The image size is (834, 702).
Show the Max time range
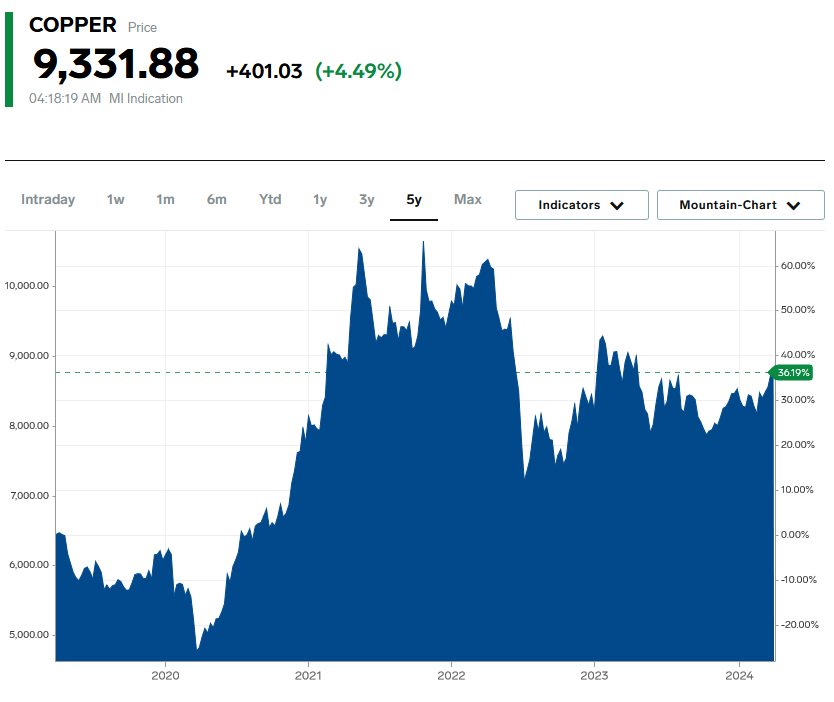[468, 199]
